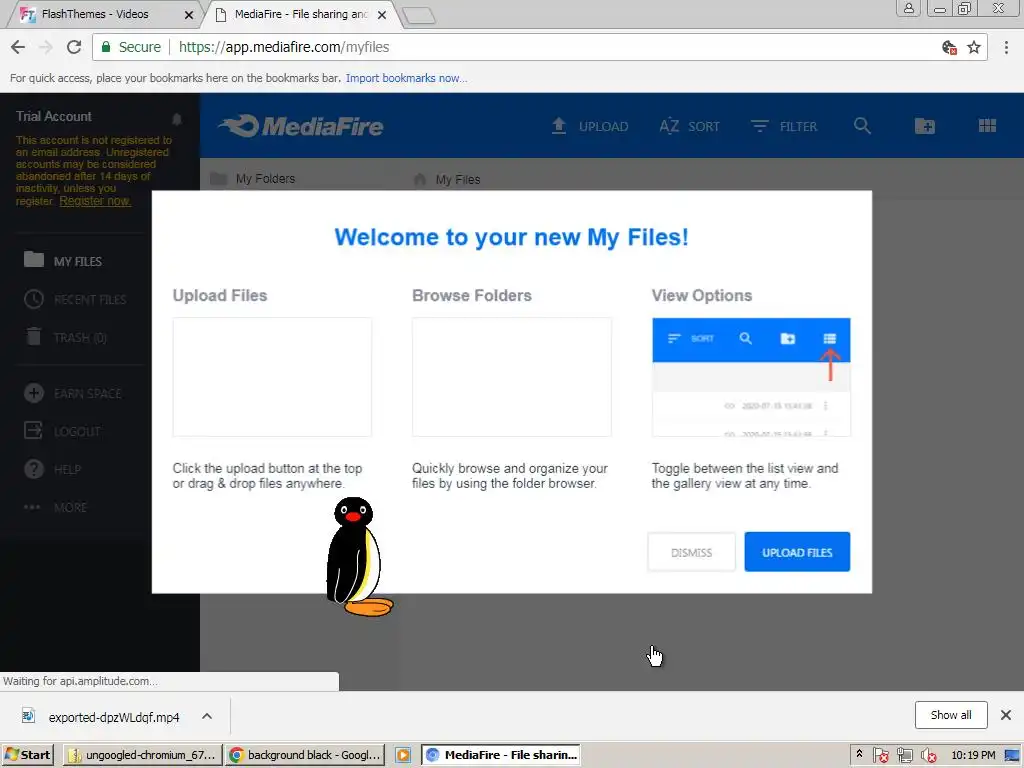
Task: Click Import bookmarks now link
Action: tap(406, 78)
